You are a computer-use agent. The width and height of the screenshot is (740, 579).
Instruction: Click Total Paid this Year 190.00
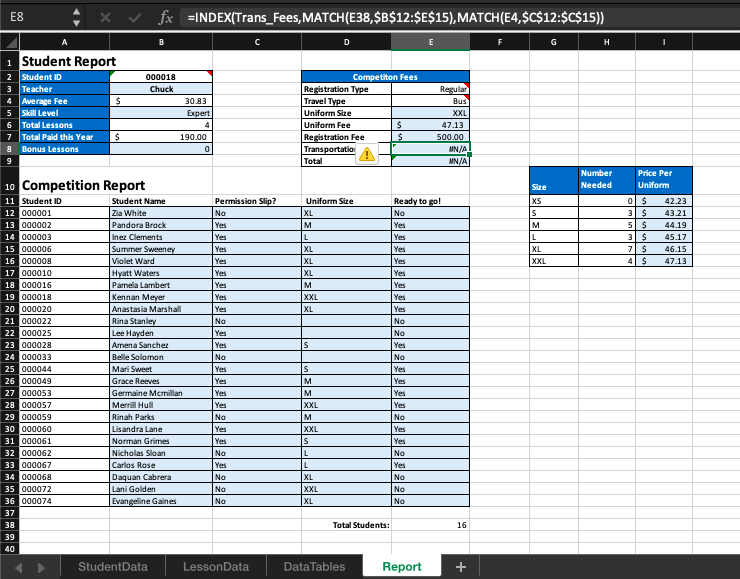[161, 137]
